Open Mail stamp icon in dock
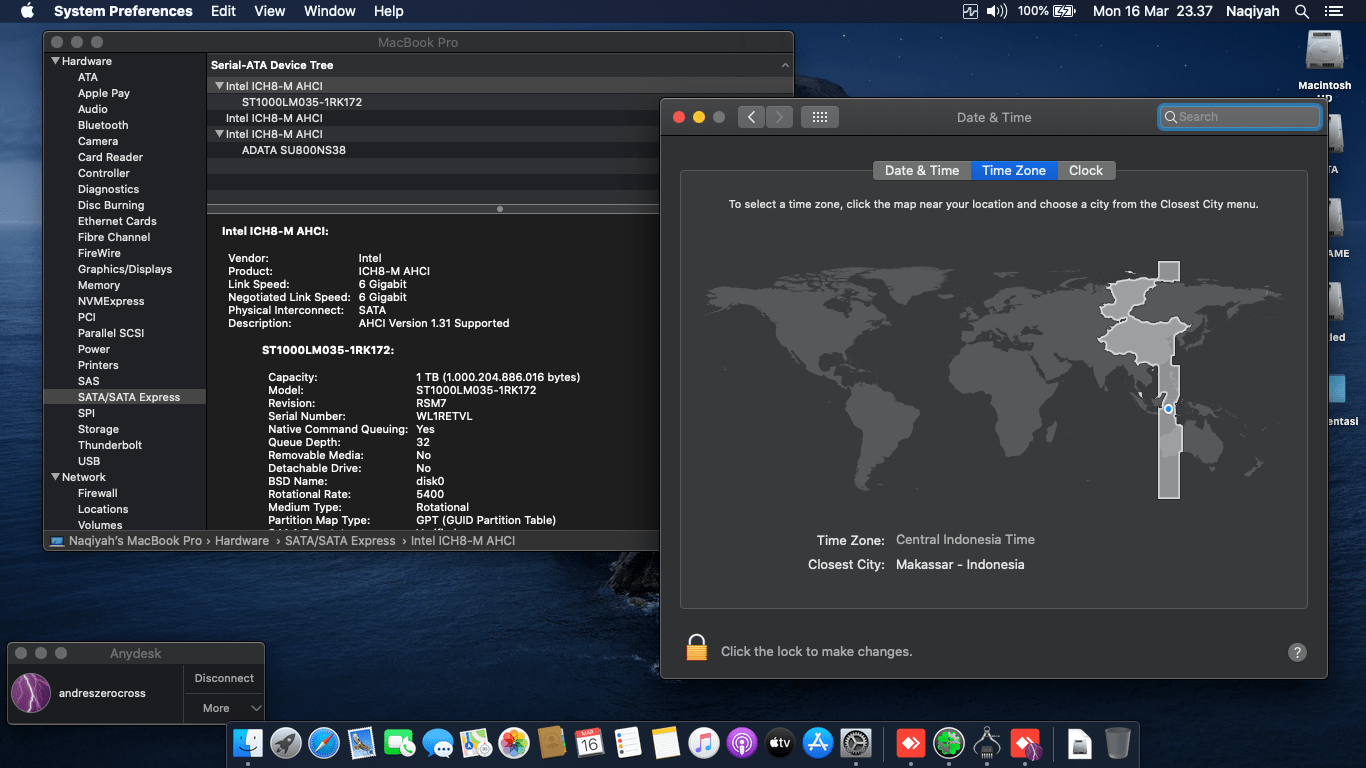Image resolution: width=1366 pixels, height=768 pixels. 362,743
